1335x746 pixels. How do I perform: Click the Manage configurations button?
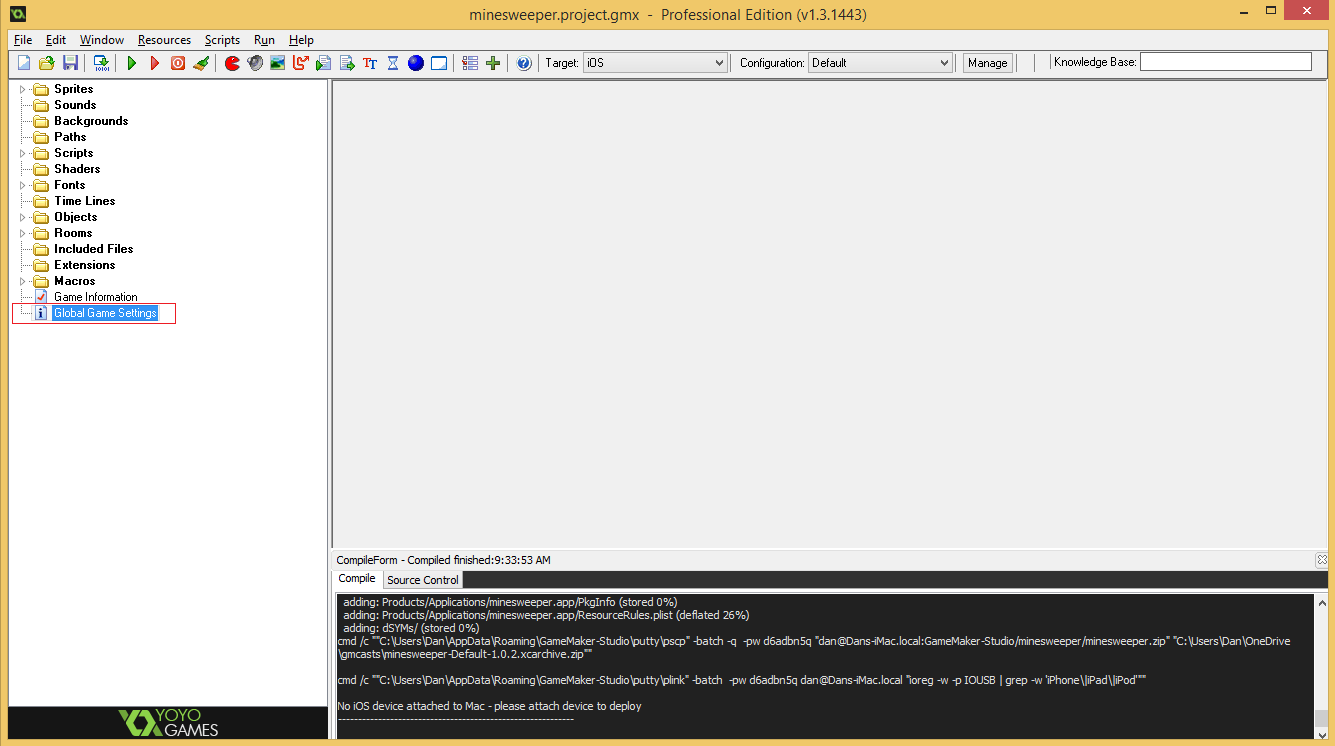[x=987, y=63]
